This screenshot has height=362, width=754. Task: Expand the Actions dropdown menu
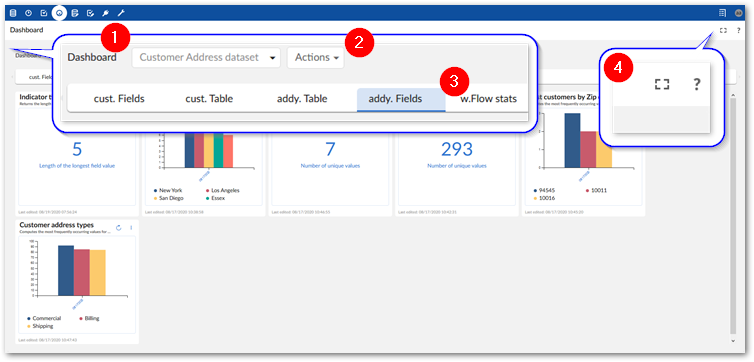[315, 57]
